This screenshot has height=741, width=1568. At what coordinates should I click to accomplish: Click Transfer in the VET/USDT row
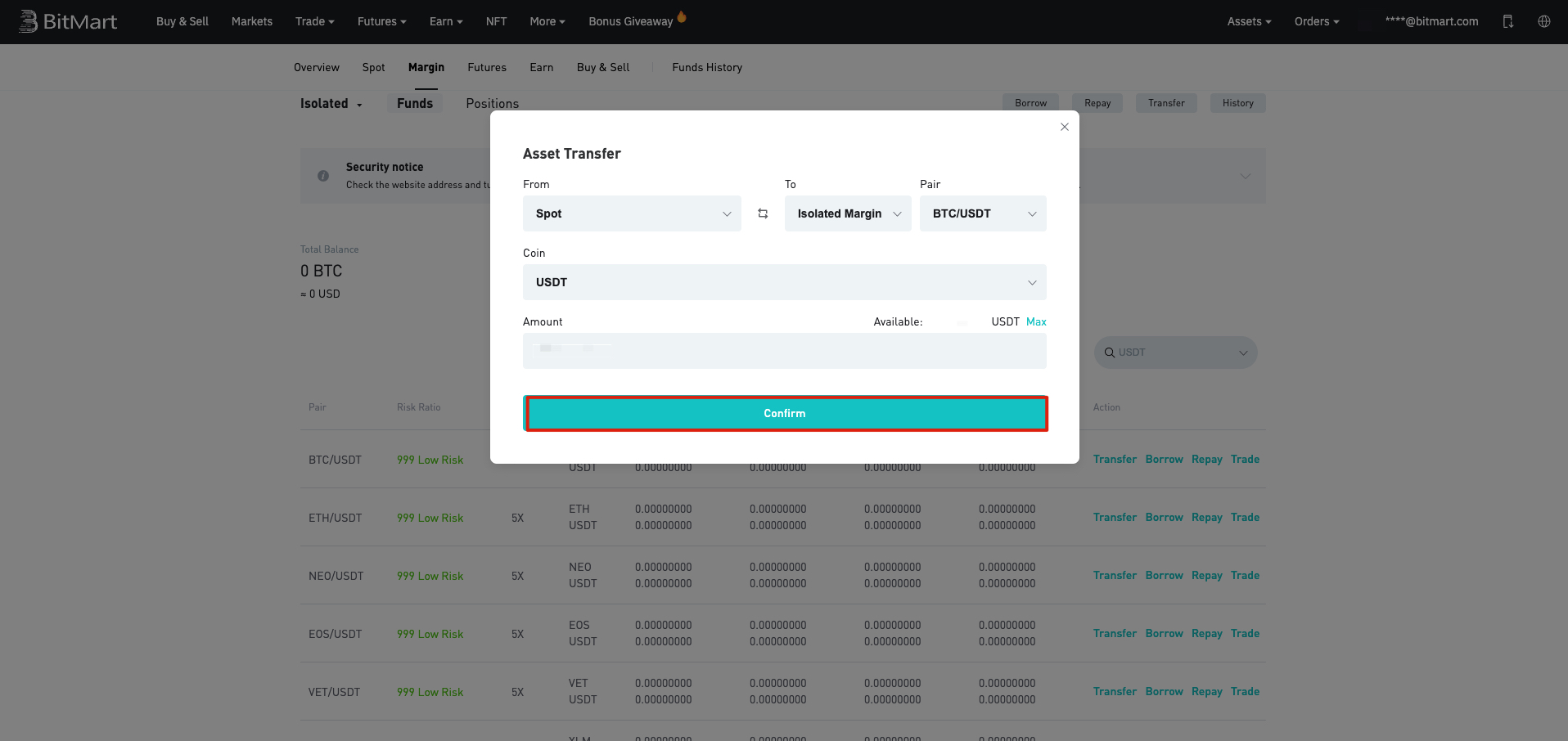pos(1115,691)
